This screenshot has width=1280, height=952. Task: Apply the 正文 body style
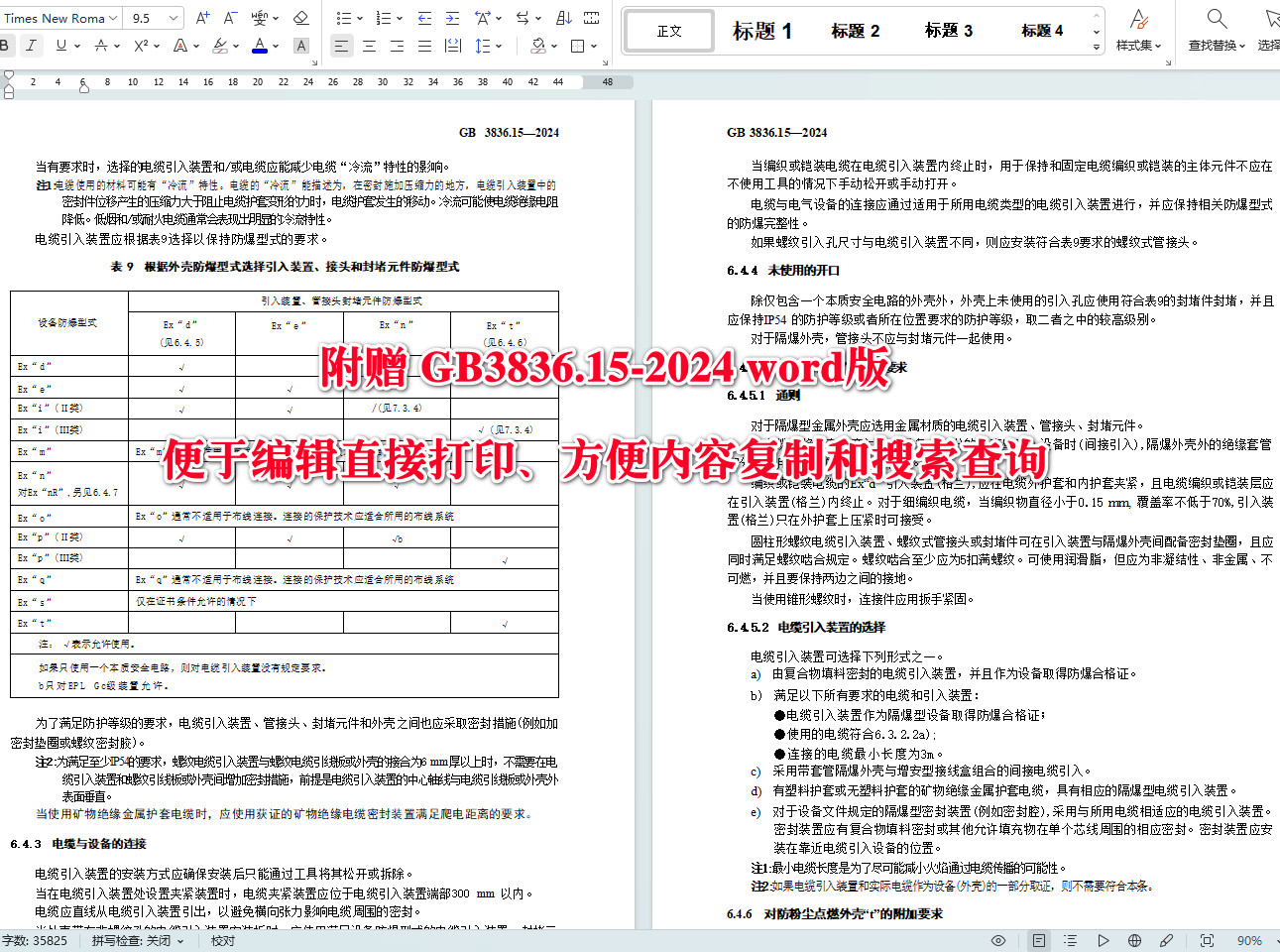coord(668,30)
